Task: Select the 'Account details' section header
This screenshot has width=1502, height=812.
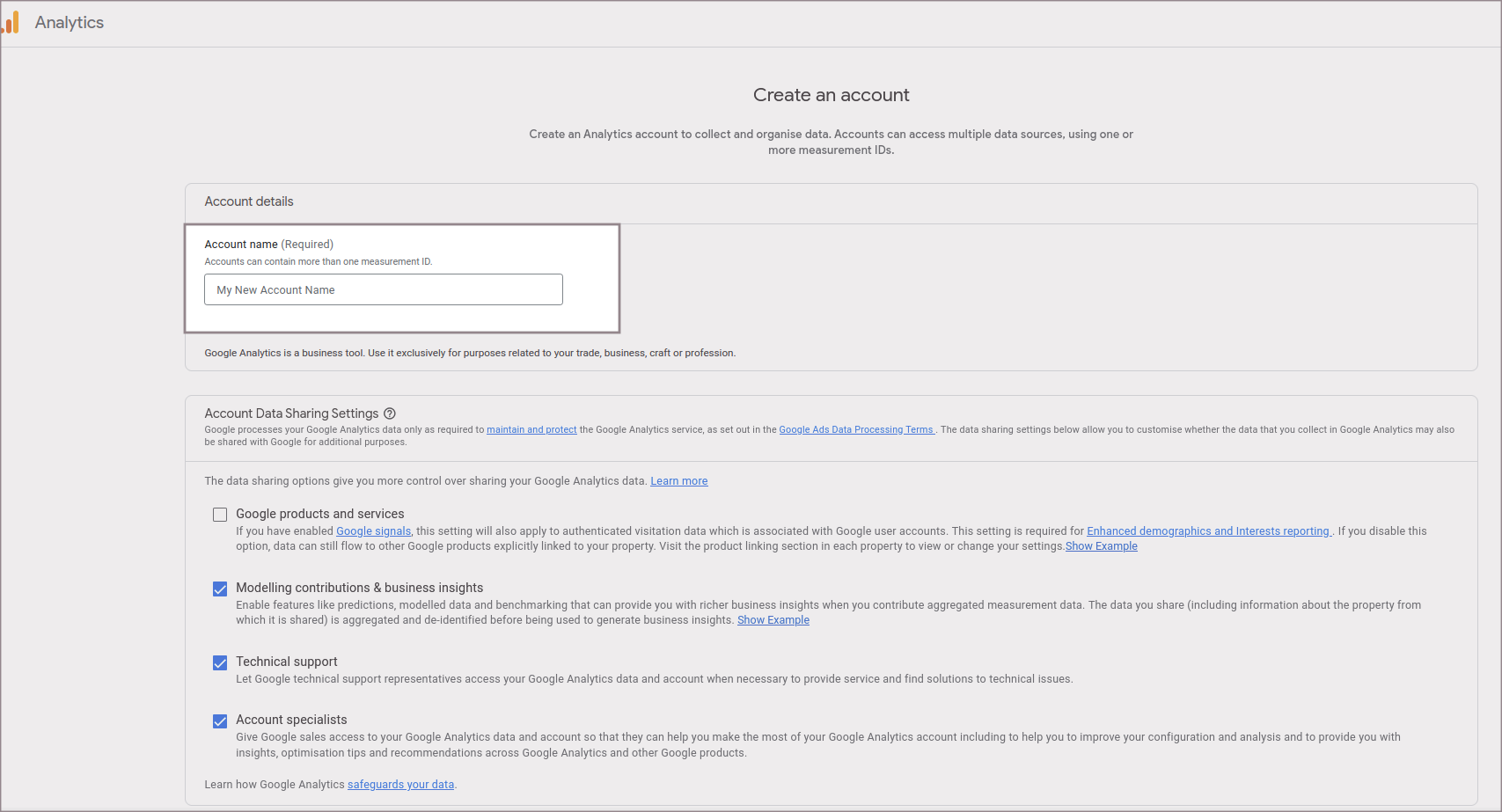Action: [x=249, y=201]
